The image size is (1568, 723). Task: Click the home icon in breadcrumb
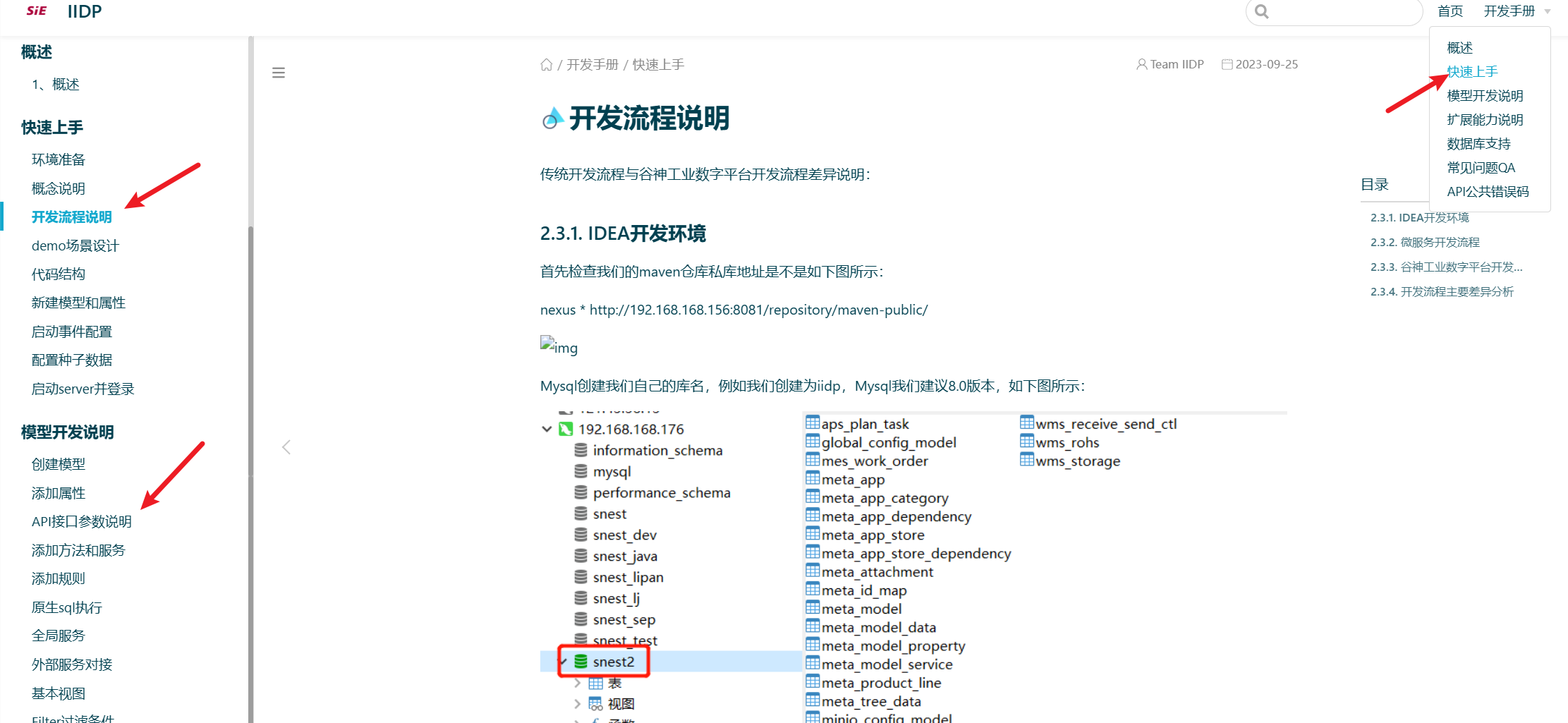546,65
